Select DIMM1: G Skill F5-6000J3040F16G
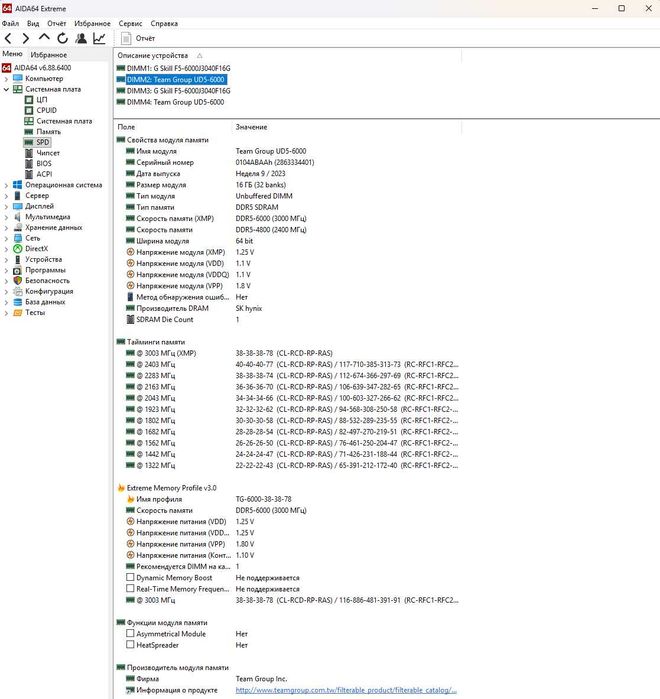The height and width of the screenshot is (699, 660). coord(178,68)
